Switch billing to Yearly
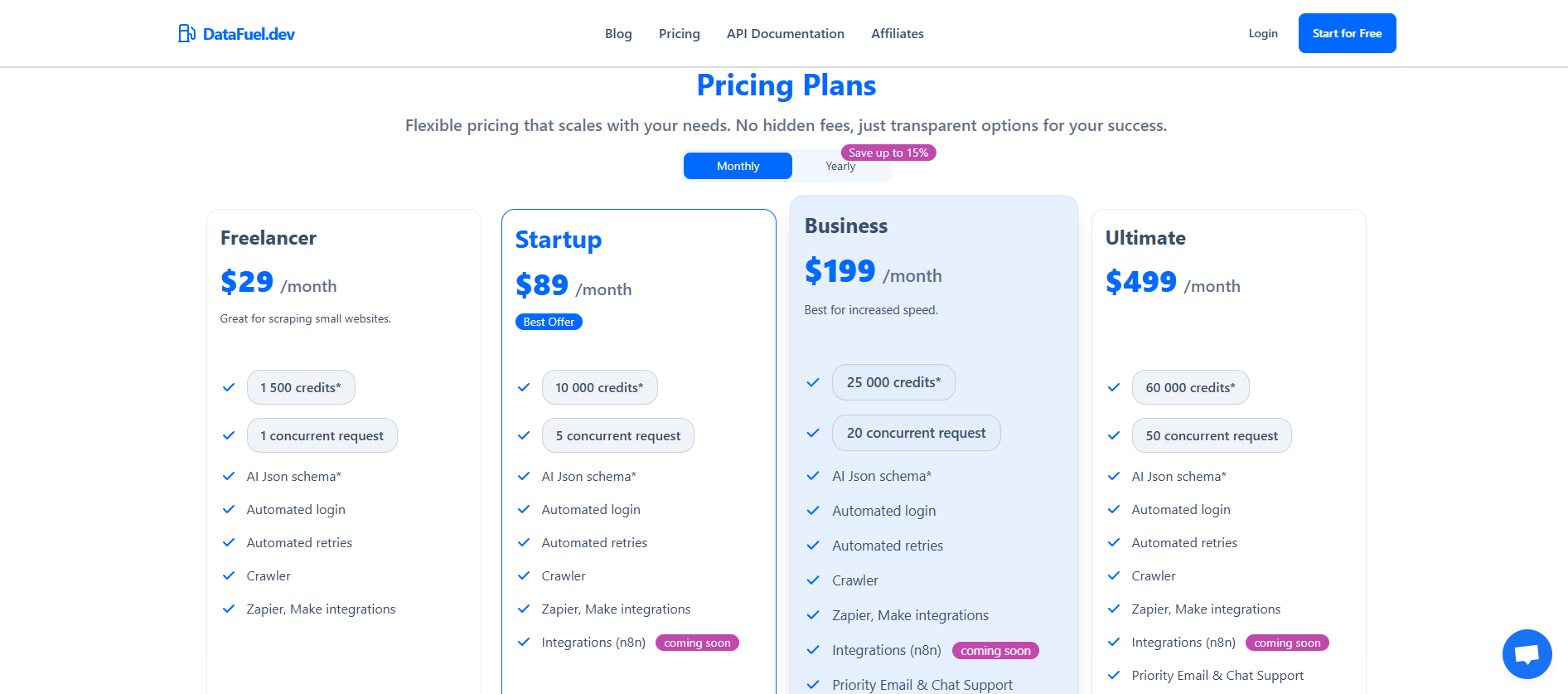The height and width of the screenshot is (694, 1568). (840, 166)
